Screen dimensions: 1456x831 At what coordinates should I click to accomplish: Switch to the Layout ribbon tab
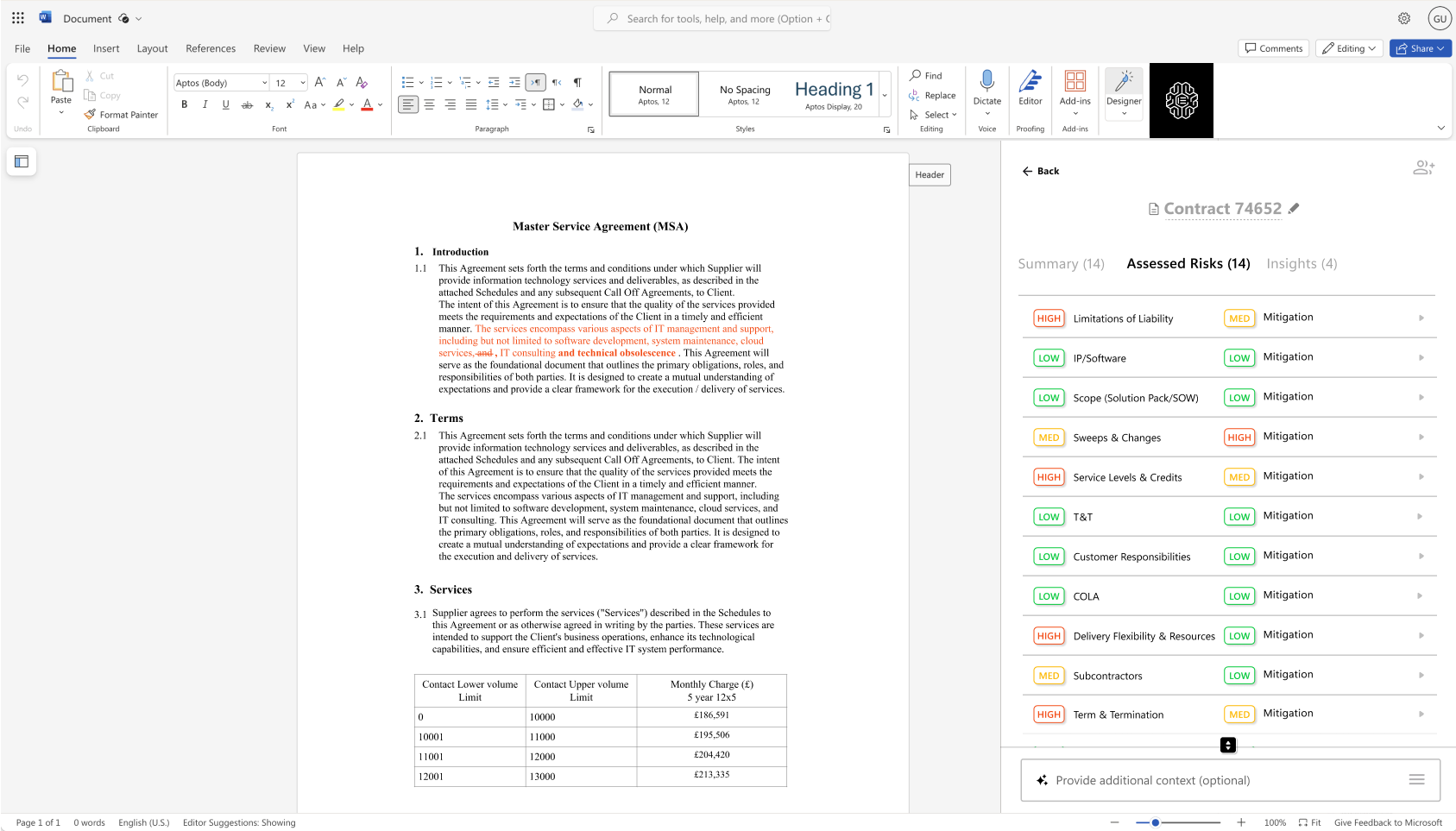pyautogui.click(x=152, y=48)
